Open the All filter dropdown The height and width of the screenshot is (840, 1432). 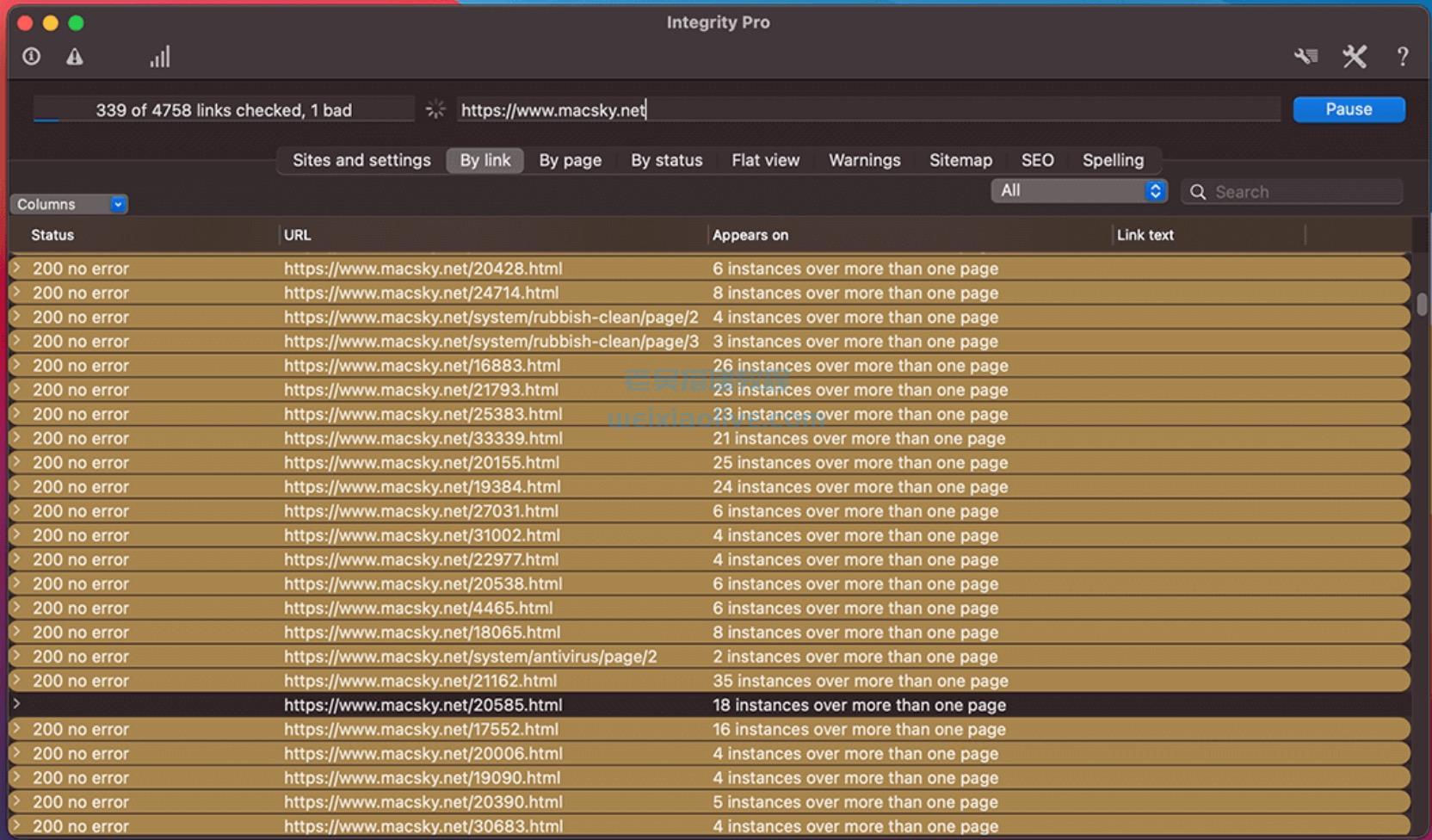(1078, 191)
